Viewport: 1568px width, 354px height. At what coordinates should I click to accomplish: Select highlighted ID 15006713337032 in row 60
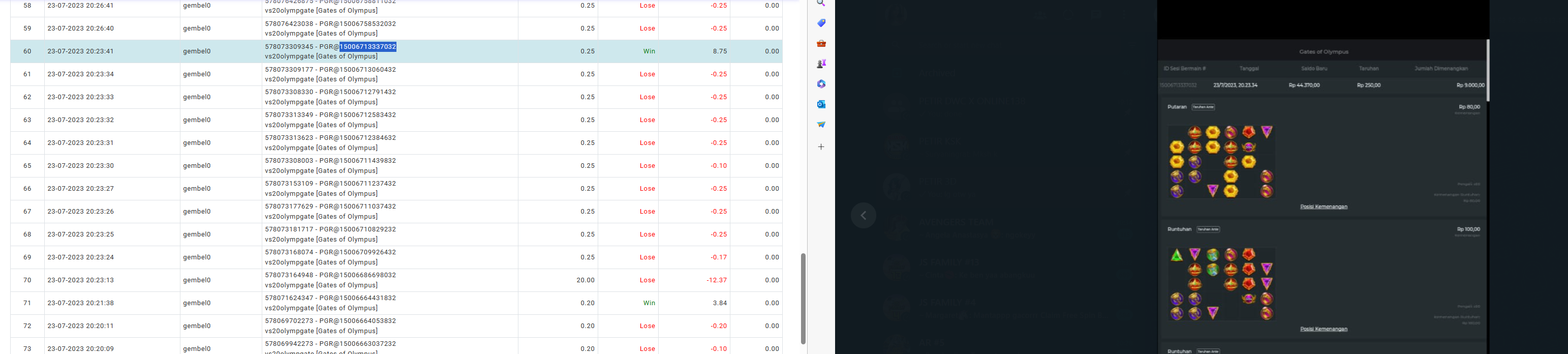tap(367, 46)
